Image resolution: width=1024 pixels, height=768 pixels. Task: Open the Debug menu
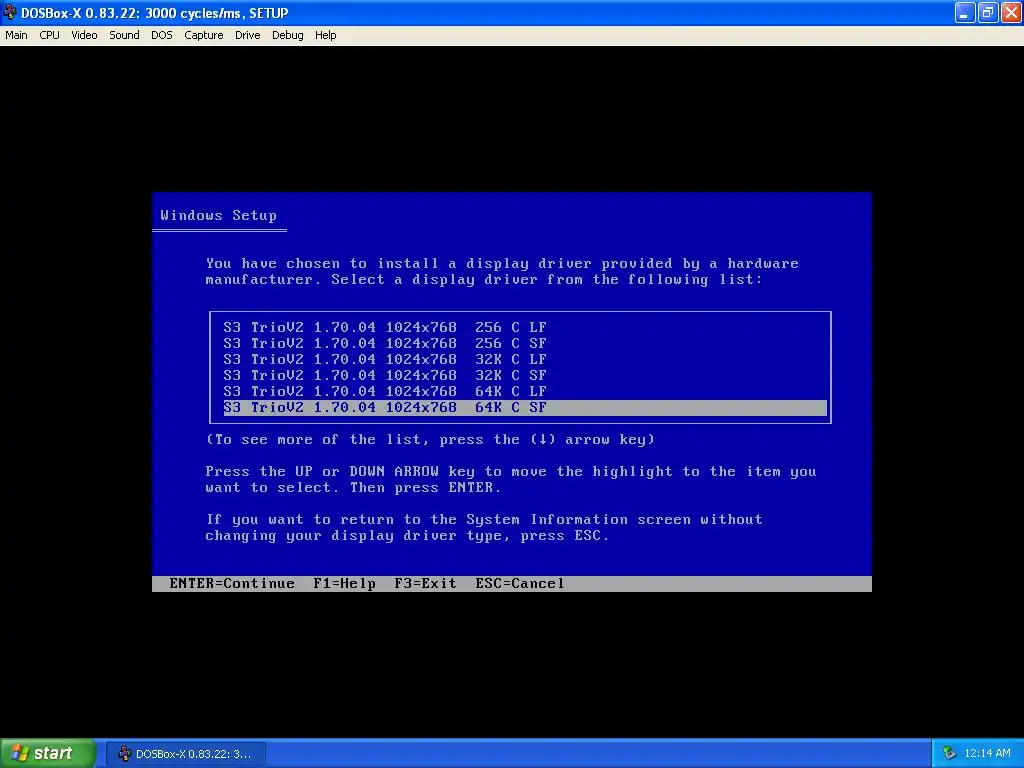coord(287,35)
